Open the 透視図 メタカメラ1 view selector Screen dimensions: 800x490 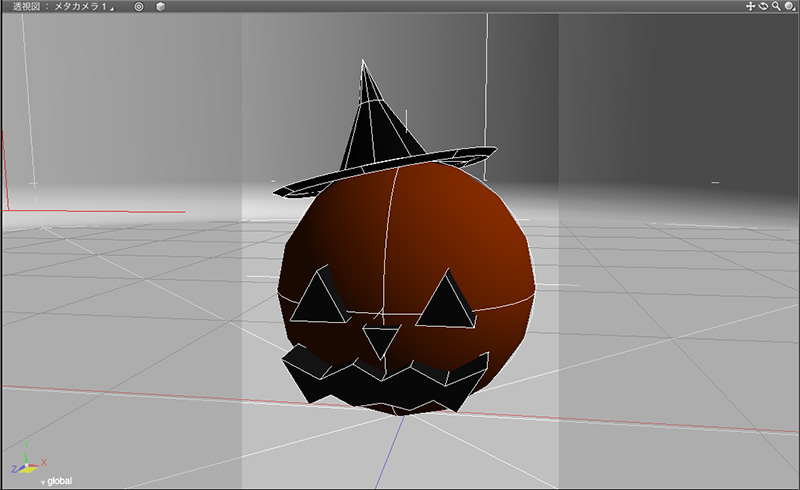coord(63,7)
